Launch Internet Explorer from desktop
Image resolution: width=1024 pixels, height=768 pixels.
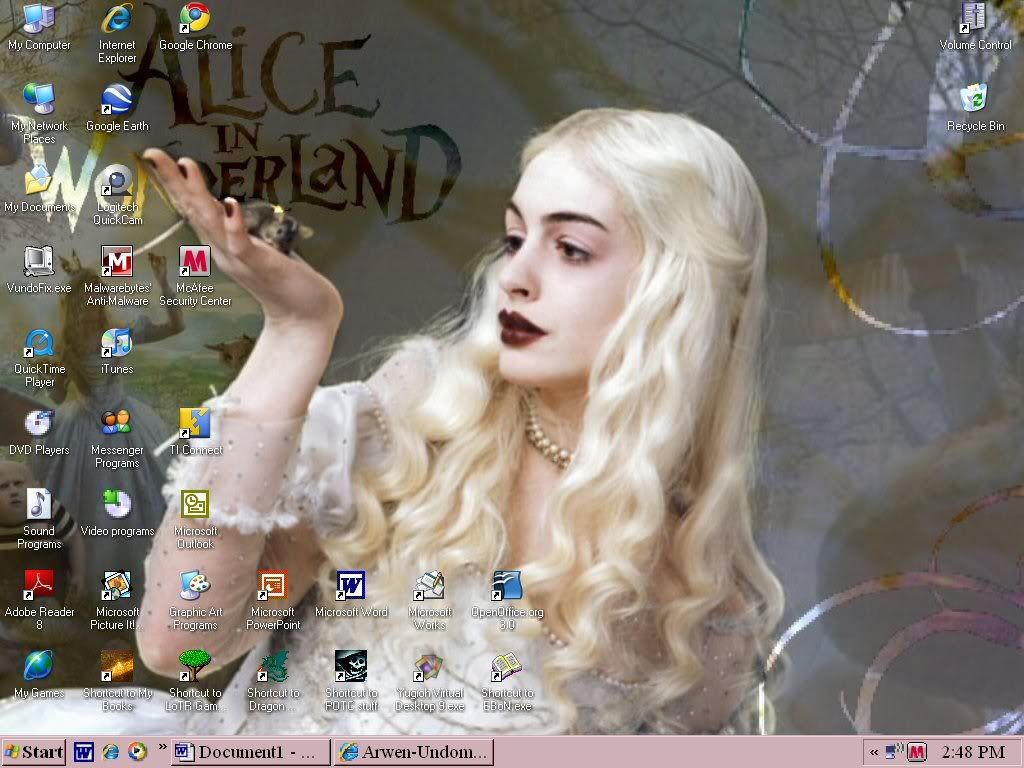point(117,34)
